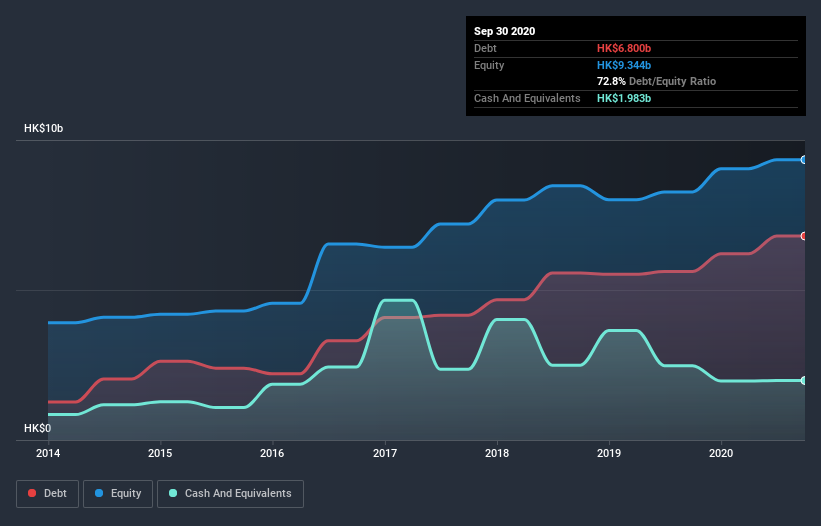Select the 2014 x-axis label

tap(48, 453)
